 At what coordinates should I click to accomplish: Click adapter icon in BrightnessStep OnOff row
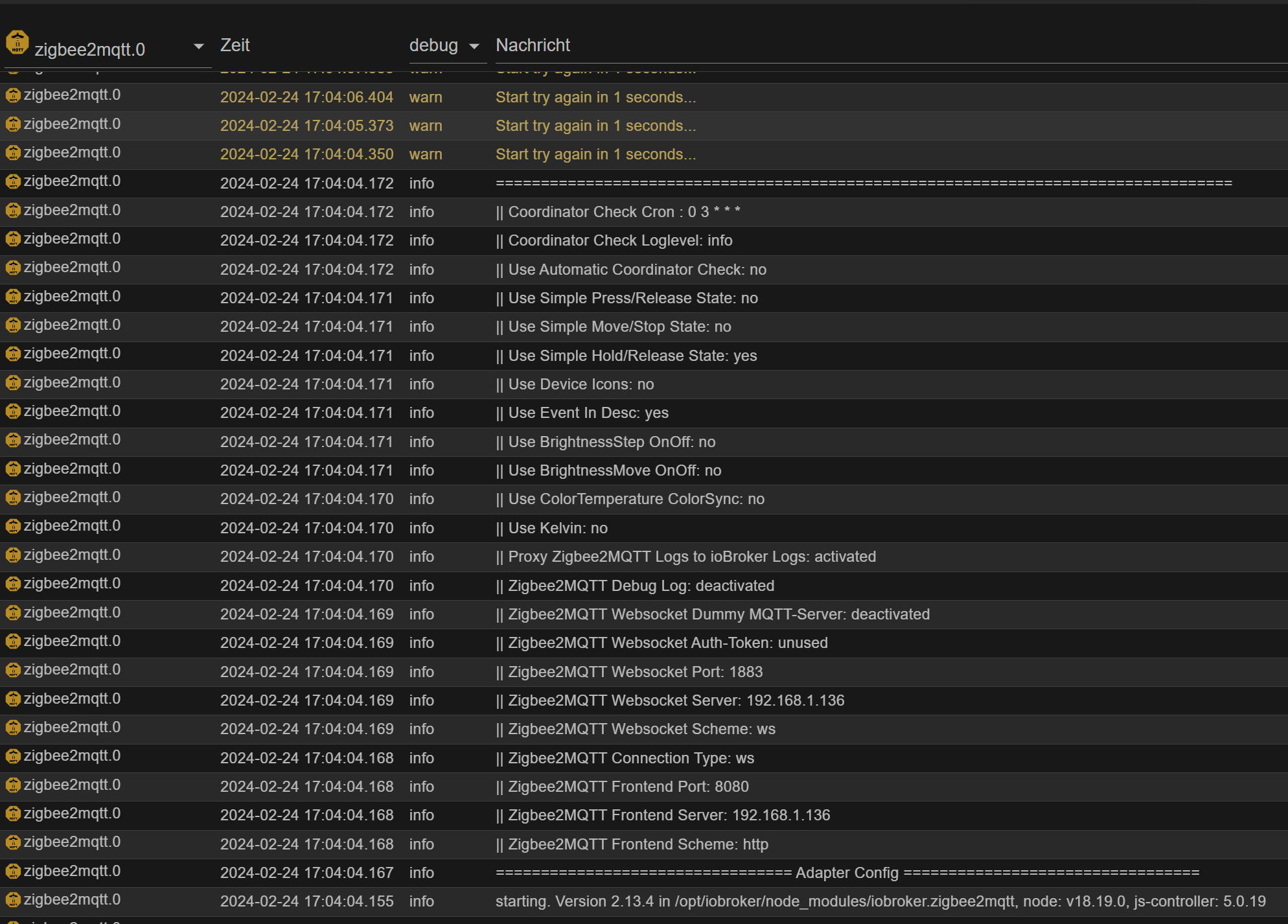13,440
